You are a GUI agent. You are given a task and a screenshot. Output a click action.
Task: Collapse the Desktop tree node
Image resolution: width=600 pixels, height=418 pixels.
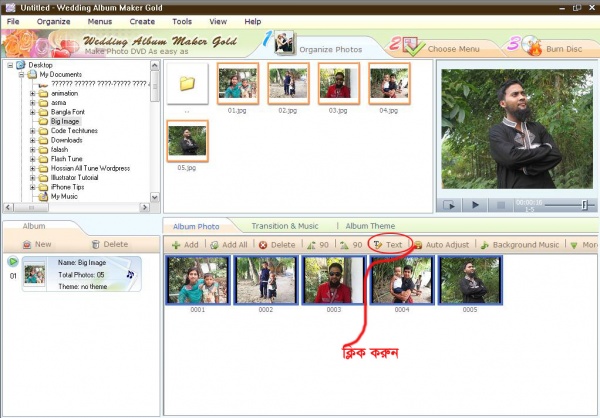point(10,65)
